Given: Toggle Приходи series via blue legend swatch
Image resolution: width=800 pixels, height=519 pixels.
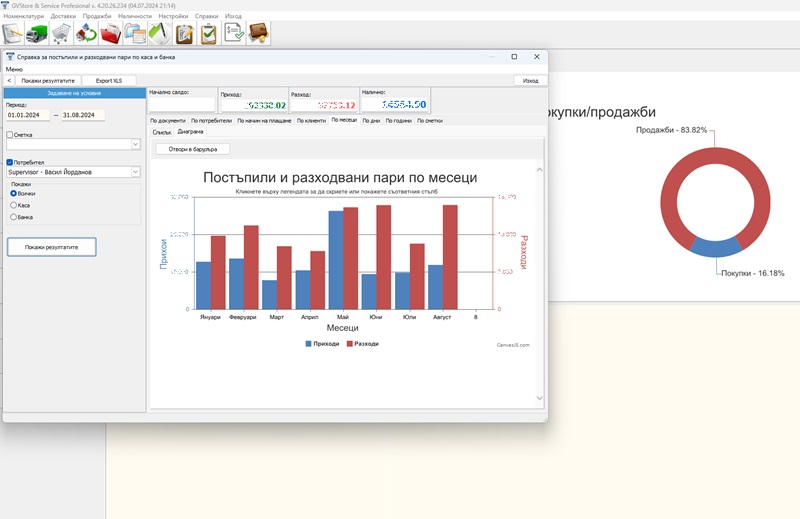Looking at the screenshot, I should (x=308, y=344).
